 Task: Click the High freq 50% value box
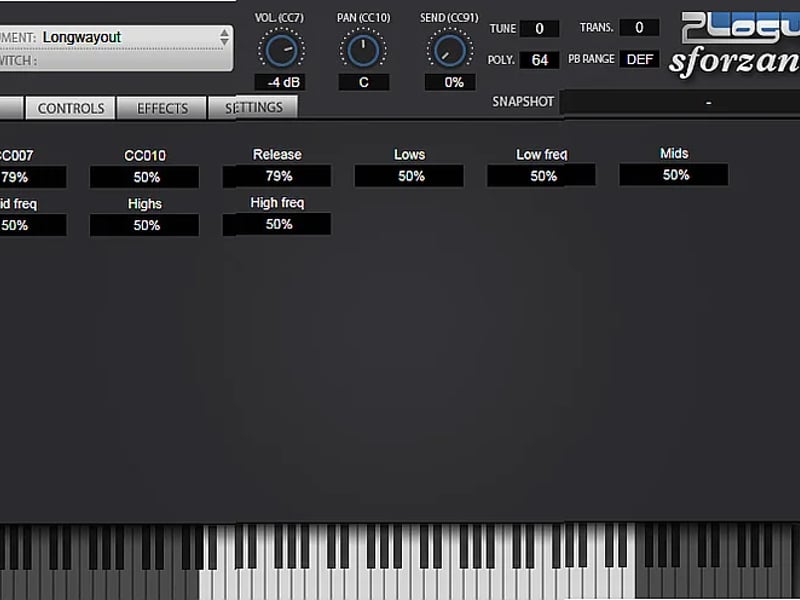click(276, 224)
